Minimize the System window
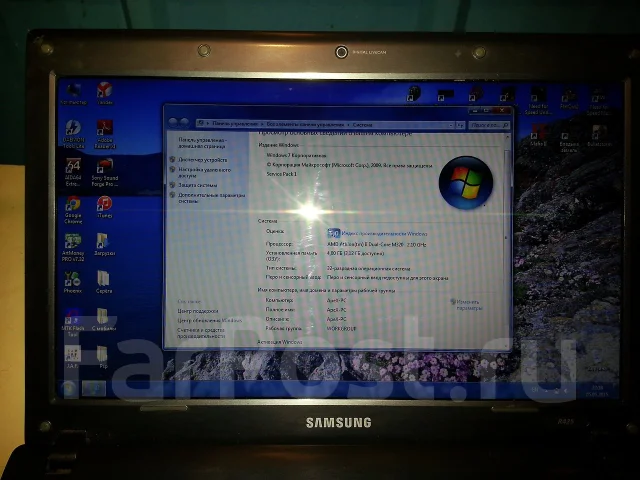640x480 pixels. pyautogui.click(x=475, y=110)
